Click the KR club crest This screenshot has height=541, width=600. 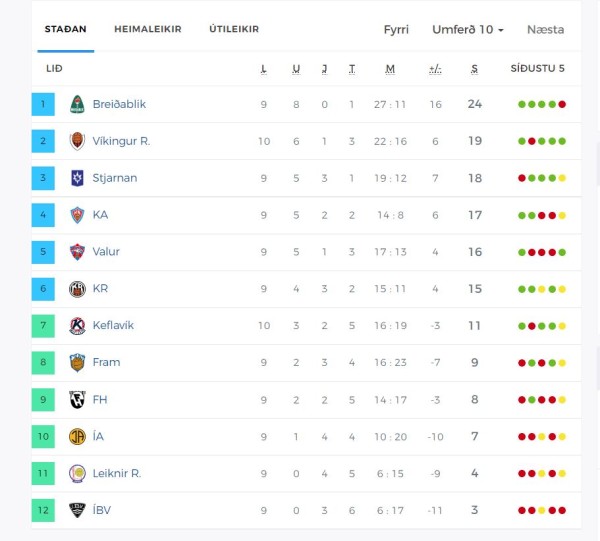click(77, 289)
